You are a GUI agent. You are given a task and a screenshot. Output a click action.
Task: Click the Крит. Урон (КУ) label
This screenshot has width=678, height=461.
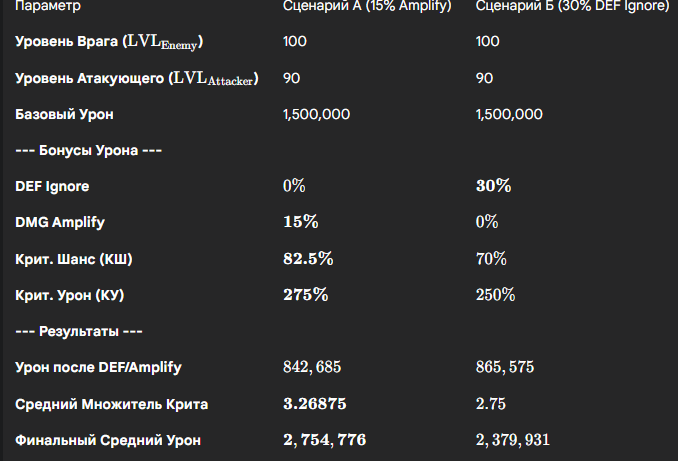[70, 295]
